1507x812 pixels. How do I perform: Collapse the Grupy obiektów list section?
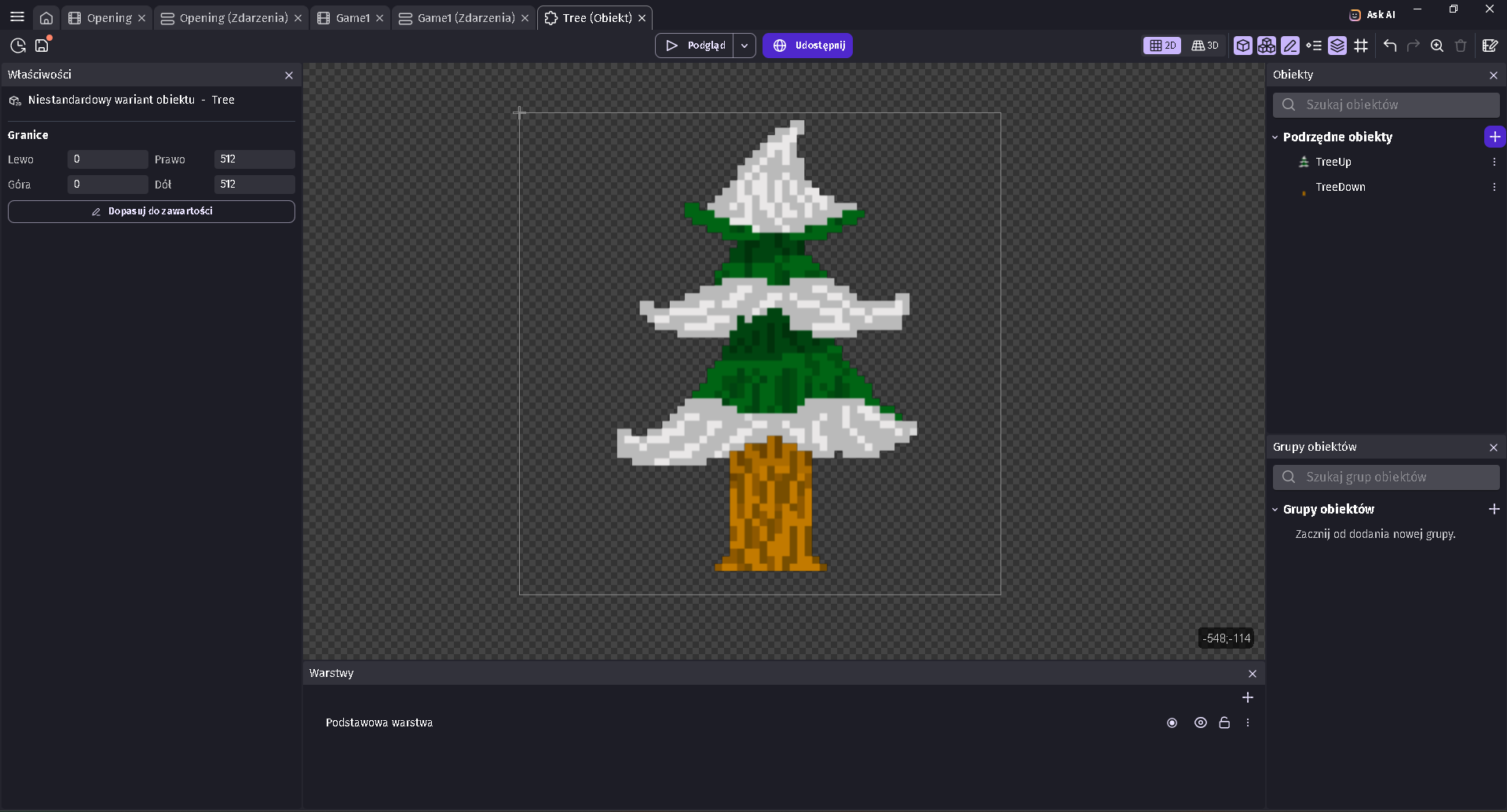tap(1275, 510)
